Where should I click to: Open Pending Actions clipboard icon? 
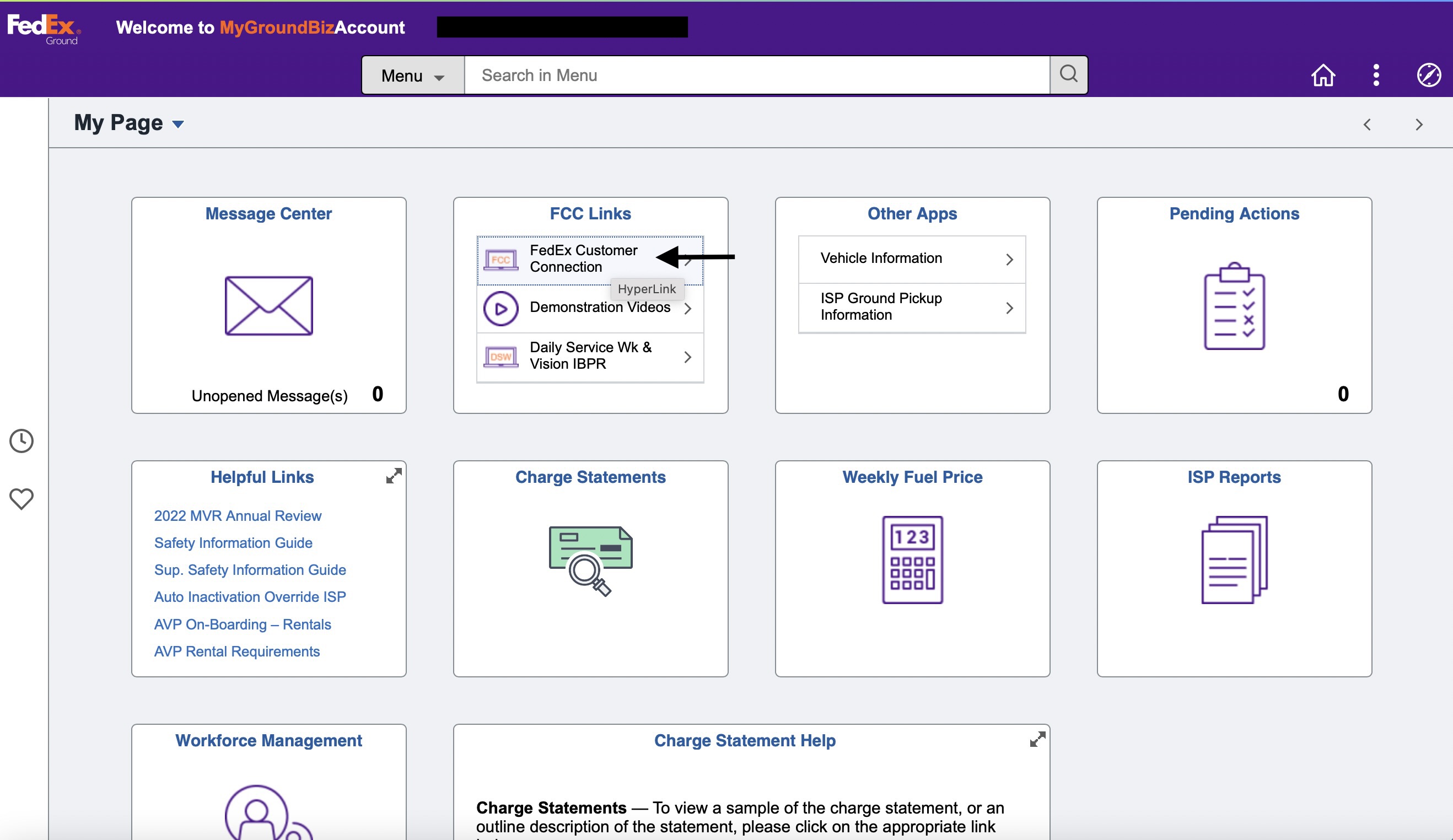click(1234, 305)
